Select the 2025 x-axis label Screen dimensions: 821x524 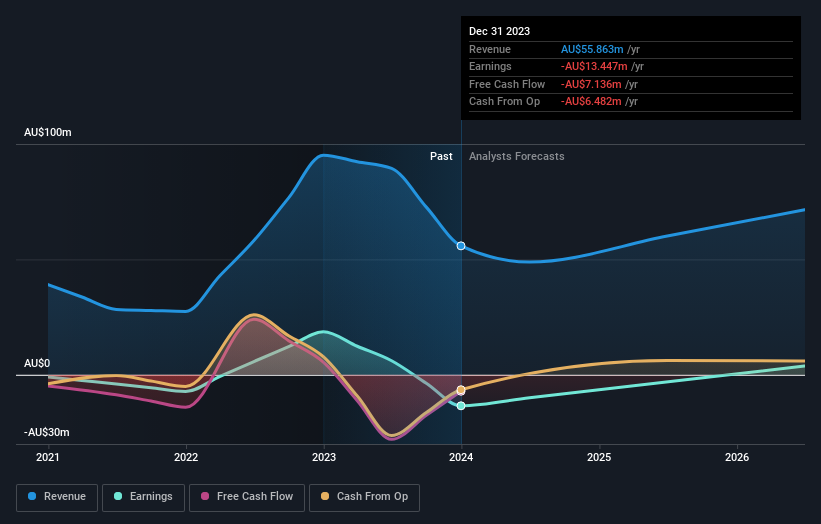[x=599, y=457]
